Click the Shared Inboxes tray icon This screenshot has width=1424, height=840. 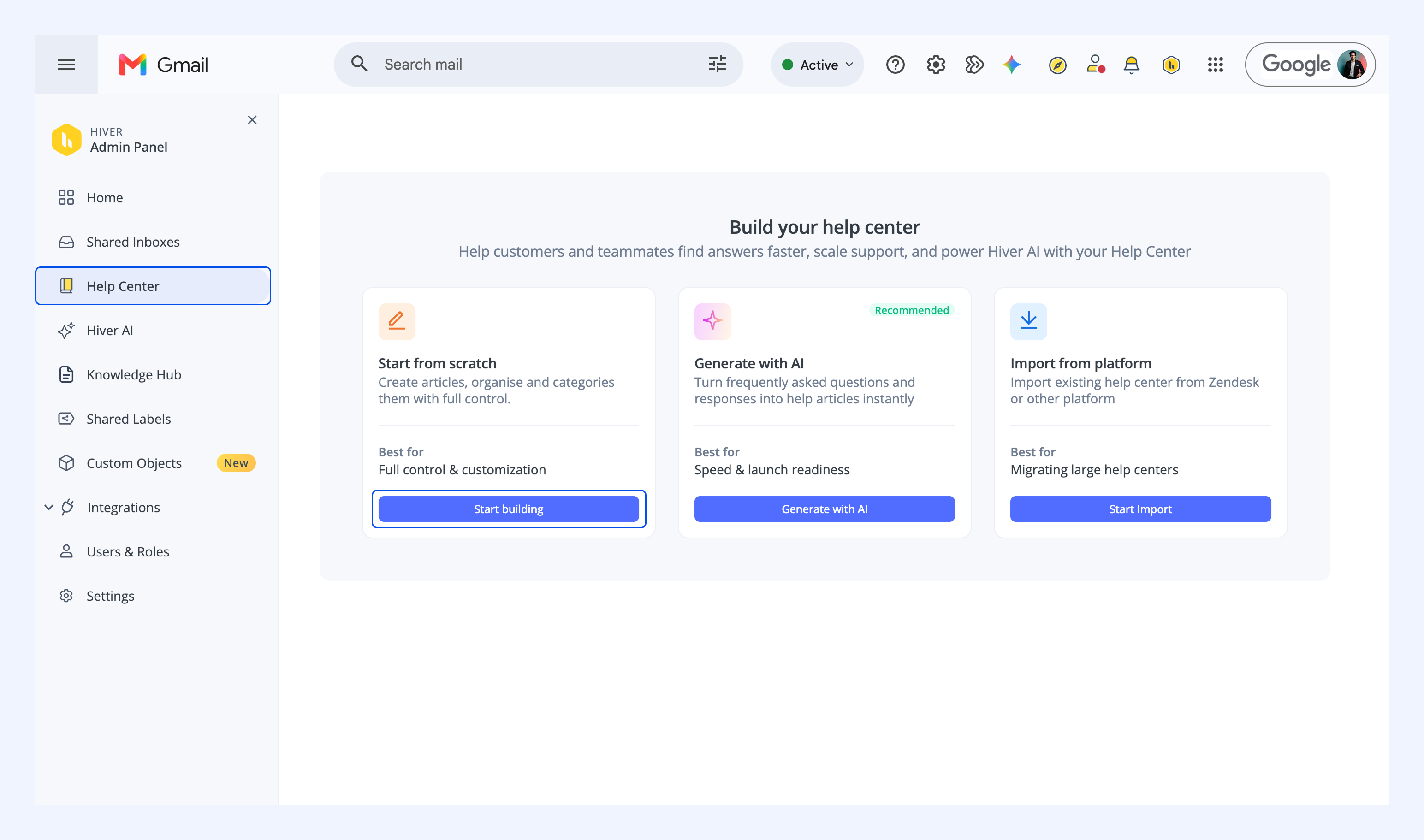click(x=66, y=242)
